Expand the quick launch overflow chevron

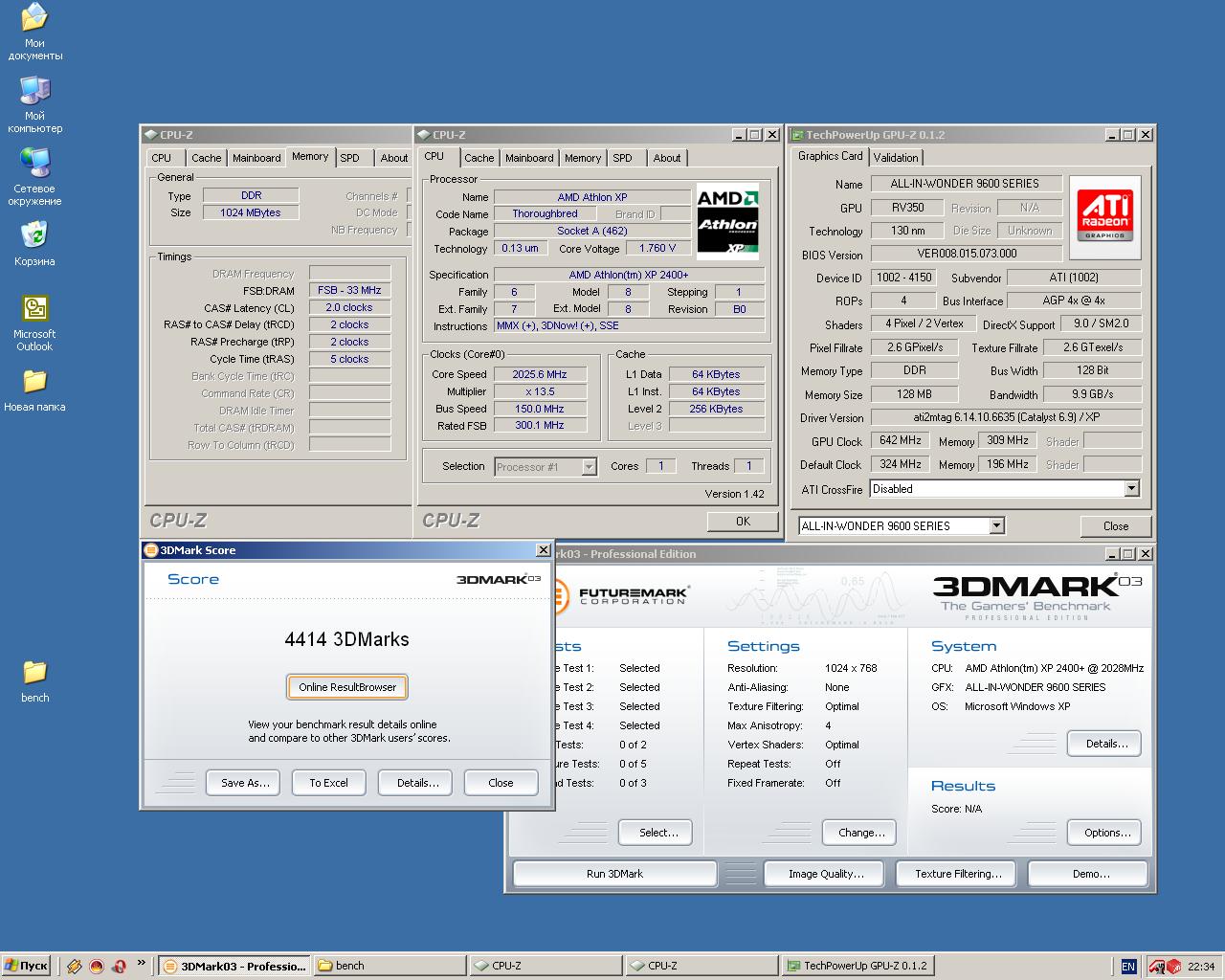142,963
